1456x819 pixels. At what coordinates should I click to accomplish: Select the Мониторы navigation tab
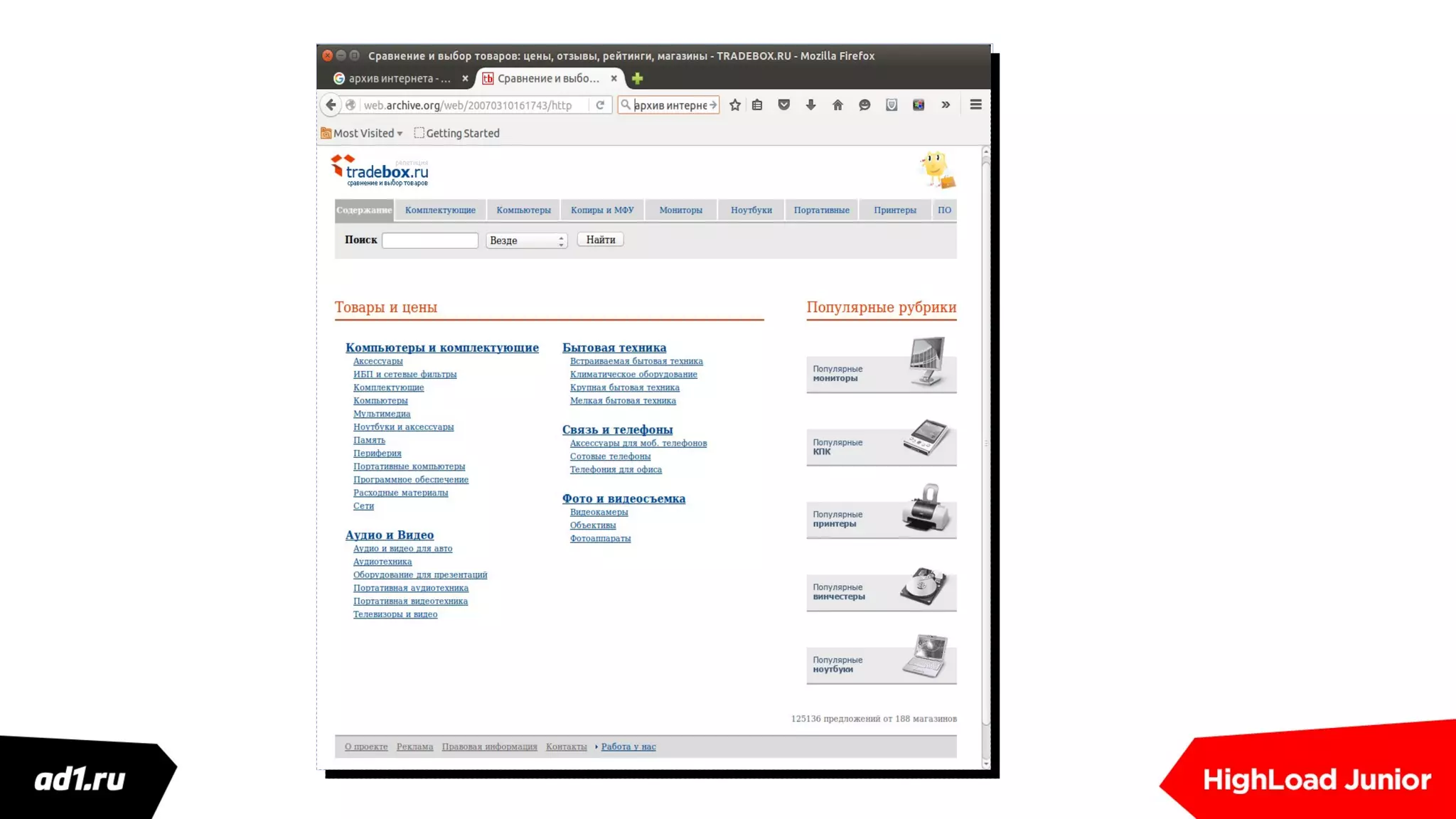[680, 210]
